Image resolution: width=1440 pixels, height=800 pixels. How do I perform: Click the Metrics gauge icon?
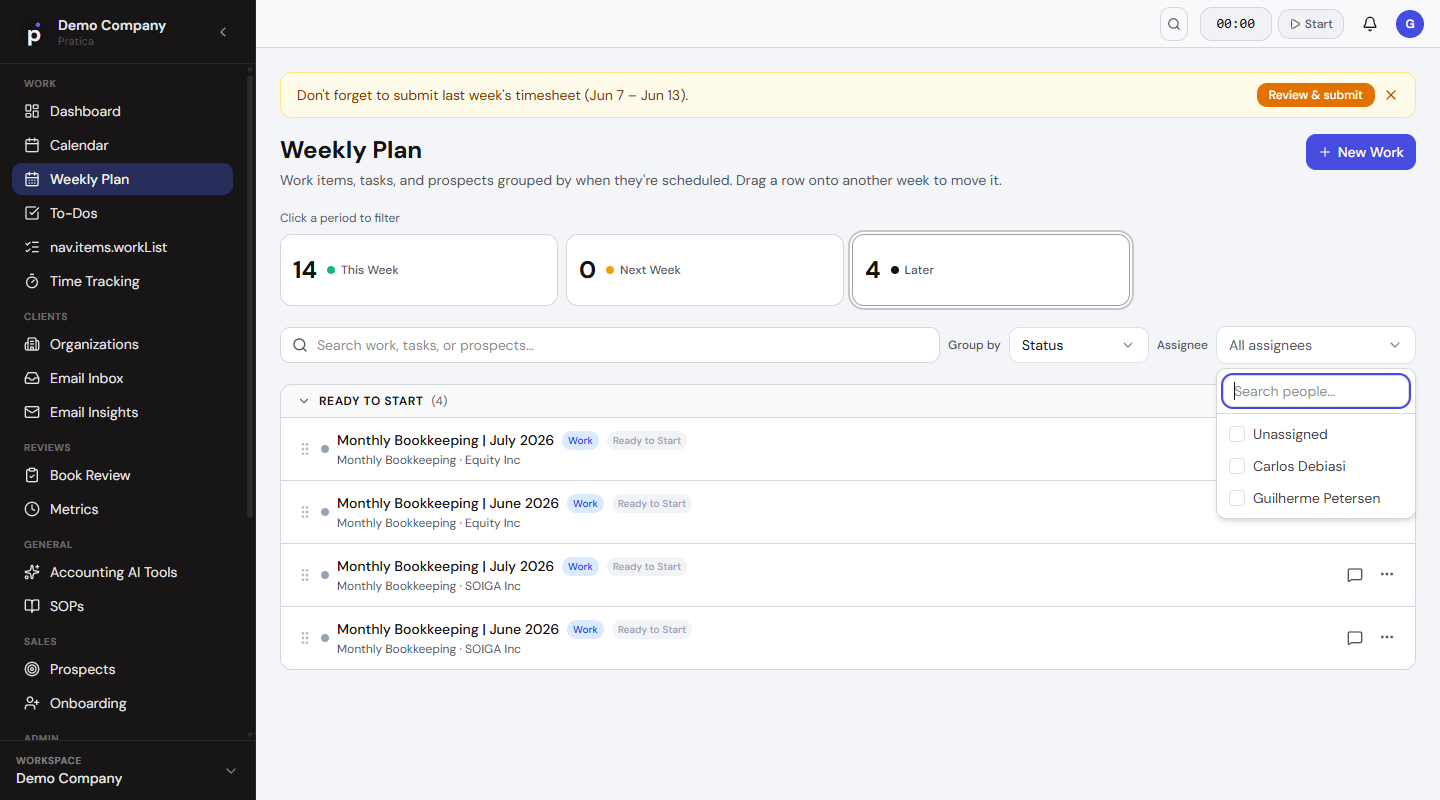(x=32, y=509)
